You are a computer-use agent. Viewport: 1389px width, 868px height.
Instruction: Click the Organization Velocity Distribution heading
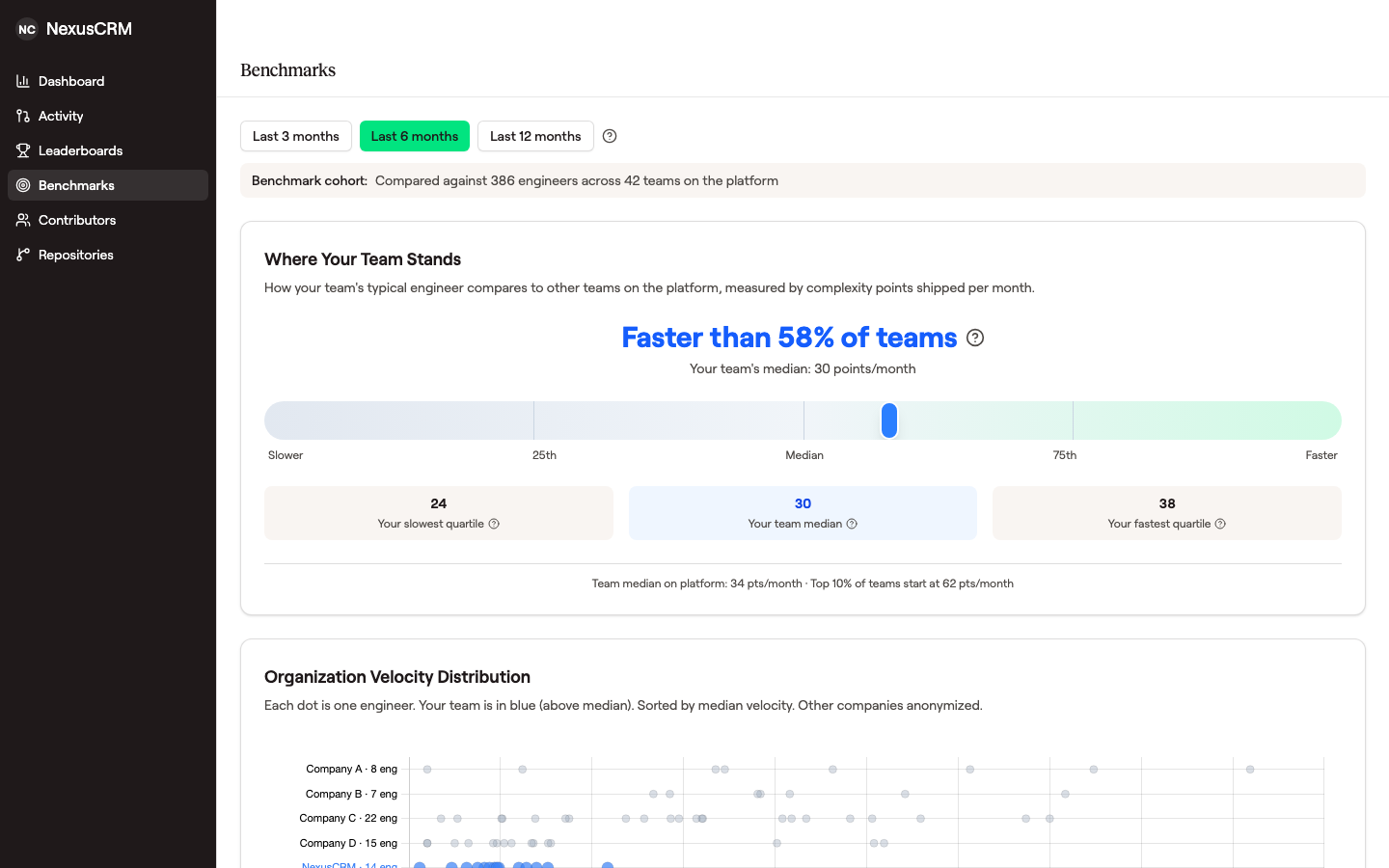(397, 677)
